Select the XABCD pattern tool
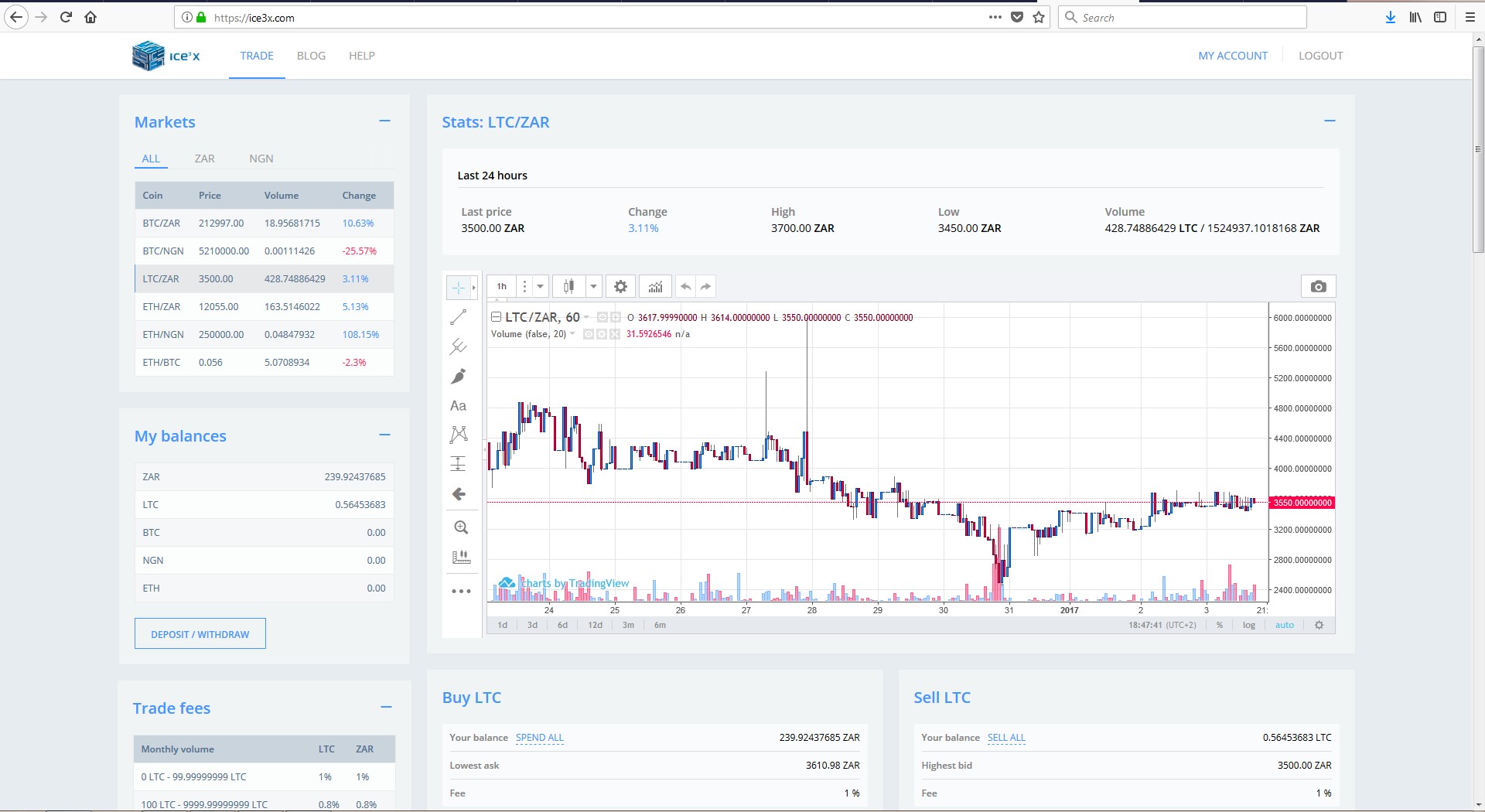The width and height of the screenshot is (1485, 812). [x=459, y=434]
